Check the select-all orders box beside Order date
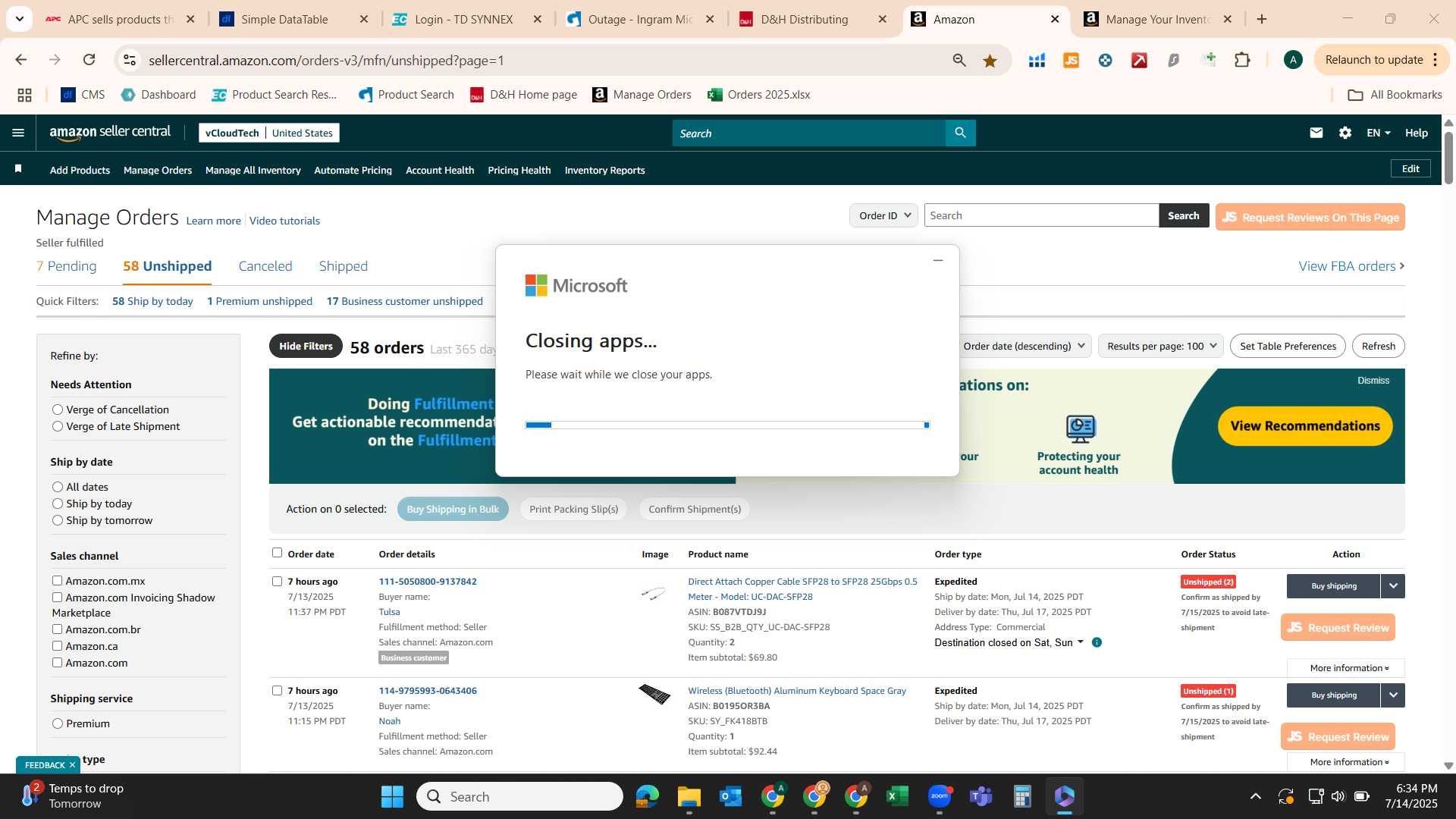Image resolution: width=1456 pixels, height=819 pixels. [277, 553]
